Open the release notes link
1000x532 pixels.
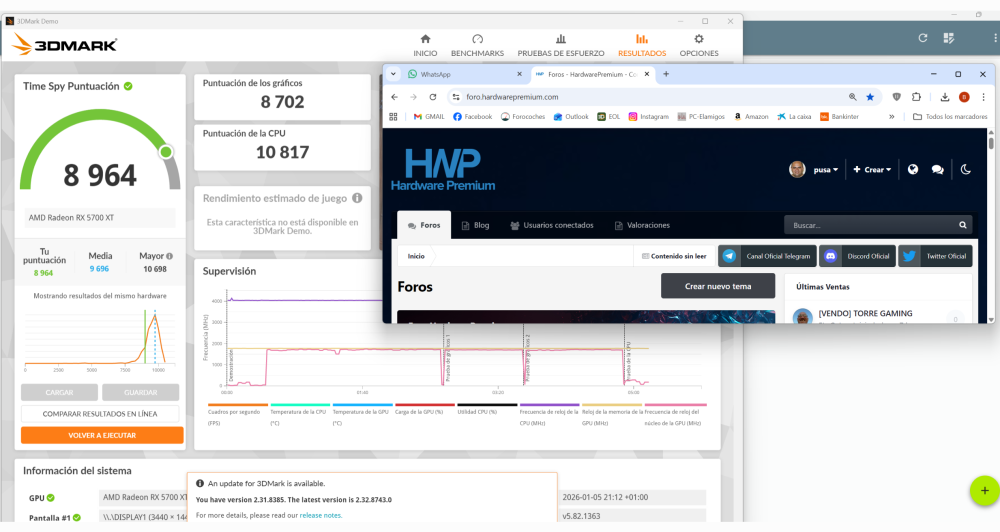[320, 515]
